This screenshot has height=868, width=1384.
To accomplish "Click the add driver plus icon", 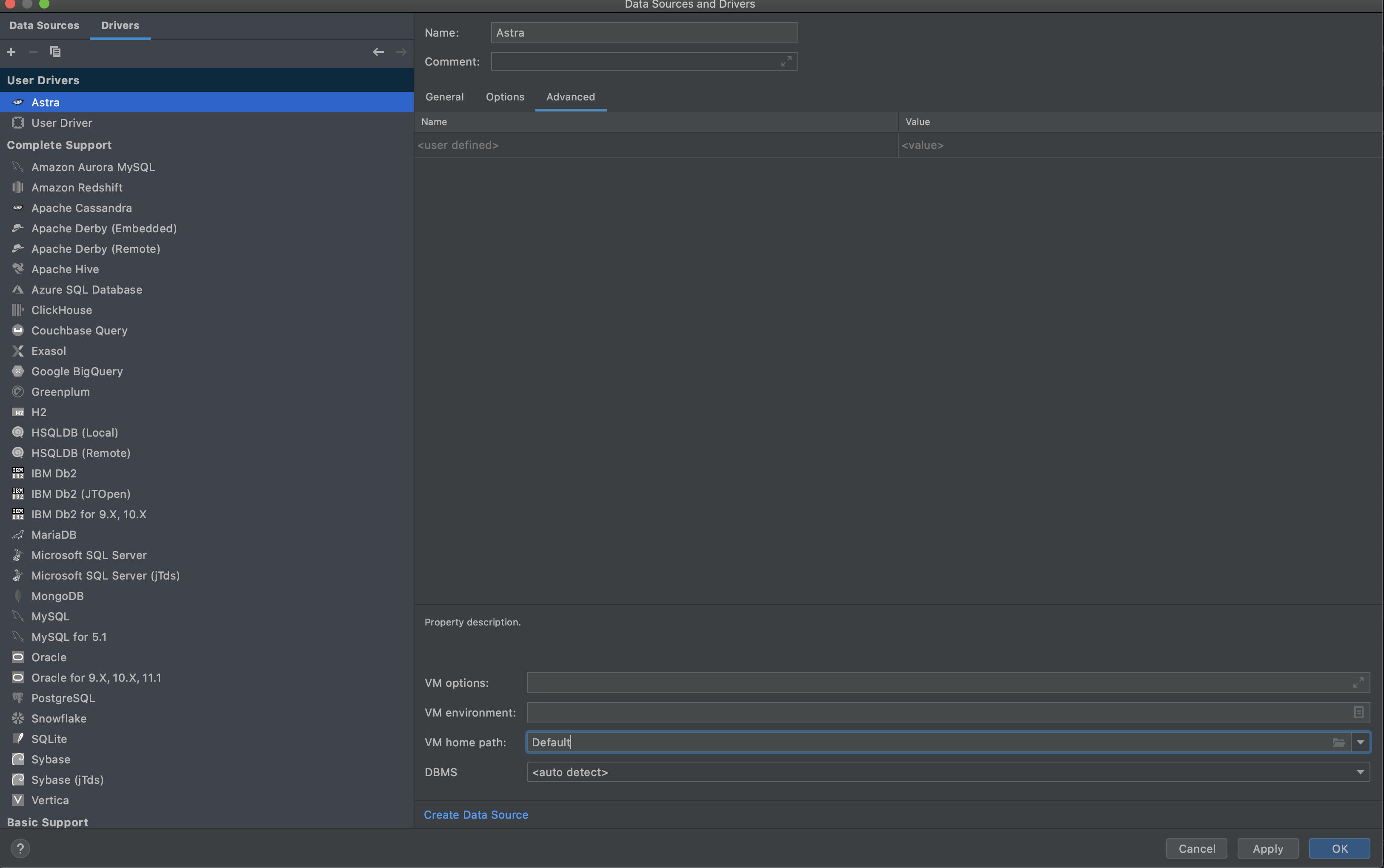I will (11, 51).
